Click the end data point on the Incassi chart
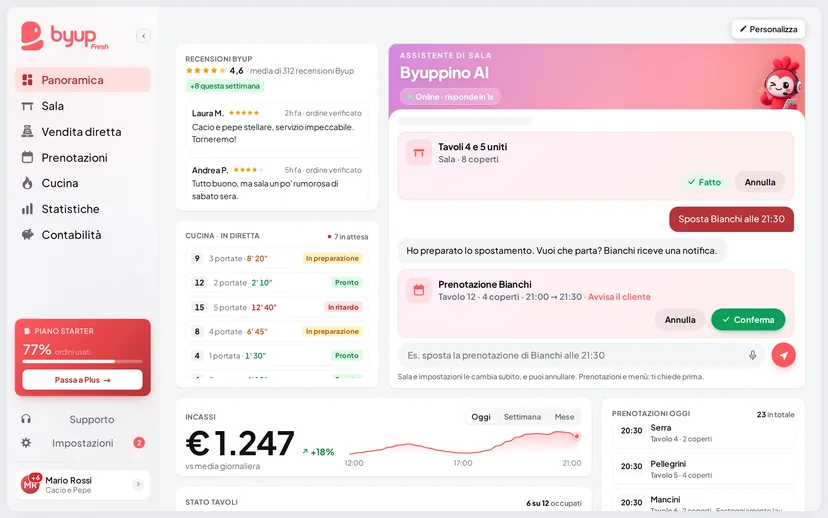The height and width of the screenshot is (518, 828). coord(577,436)
